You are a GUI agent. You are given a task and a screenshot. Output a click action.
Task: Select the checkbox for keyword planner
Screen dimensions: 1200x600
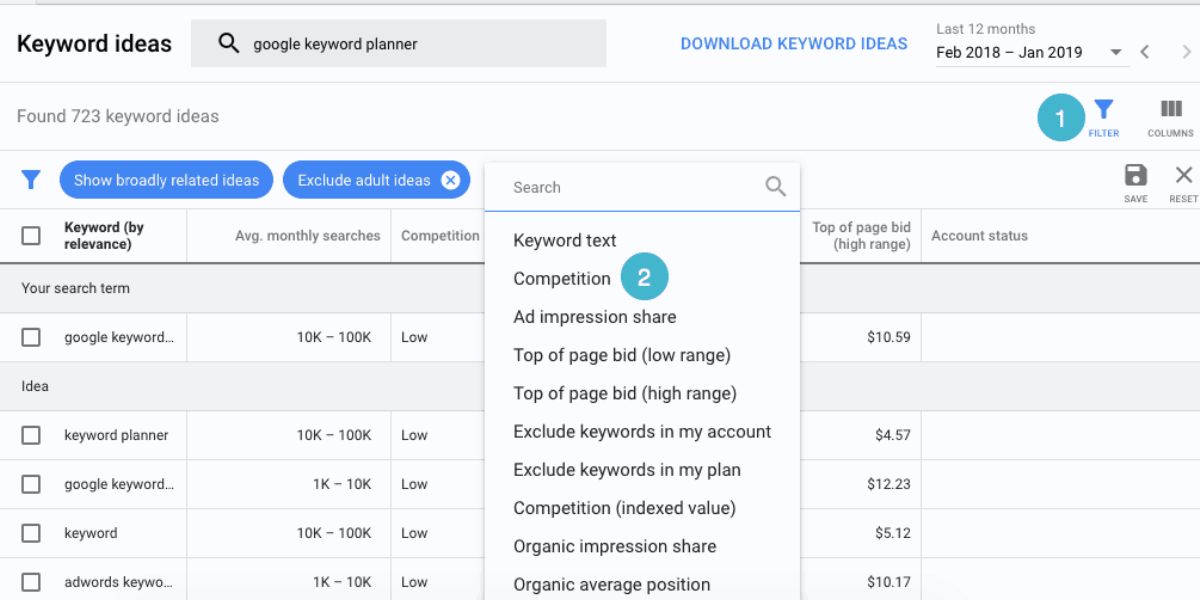(31, 435)
